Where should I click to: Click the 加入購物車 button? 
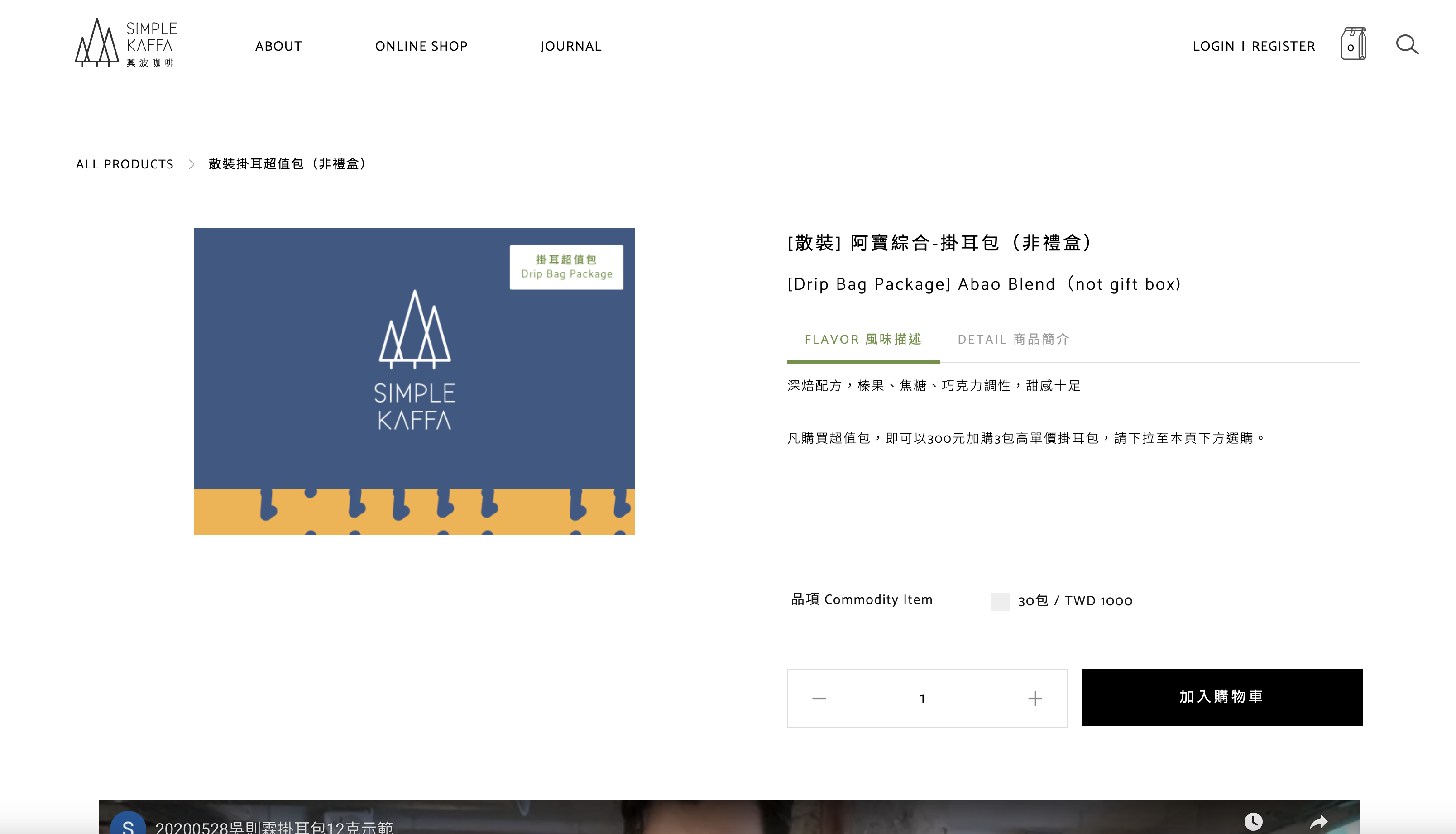[x=1222, y=697]
